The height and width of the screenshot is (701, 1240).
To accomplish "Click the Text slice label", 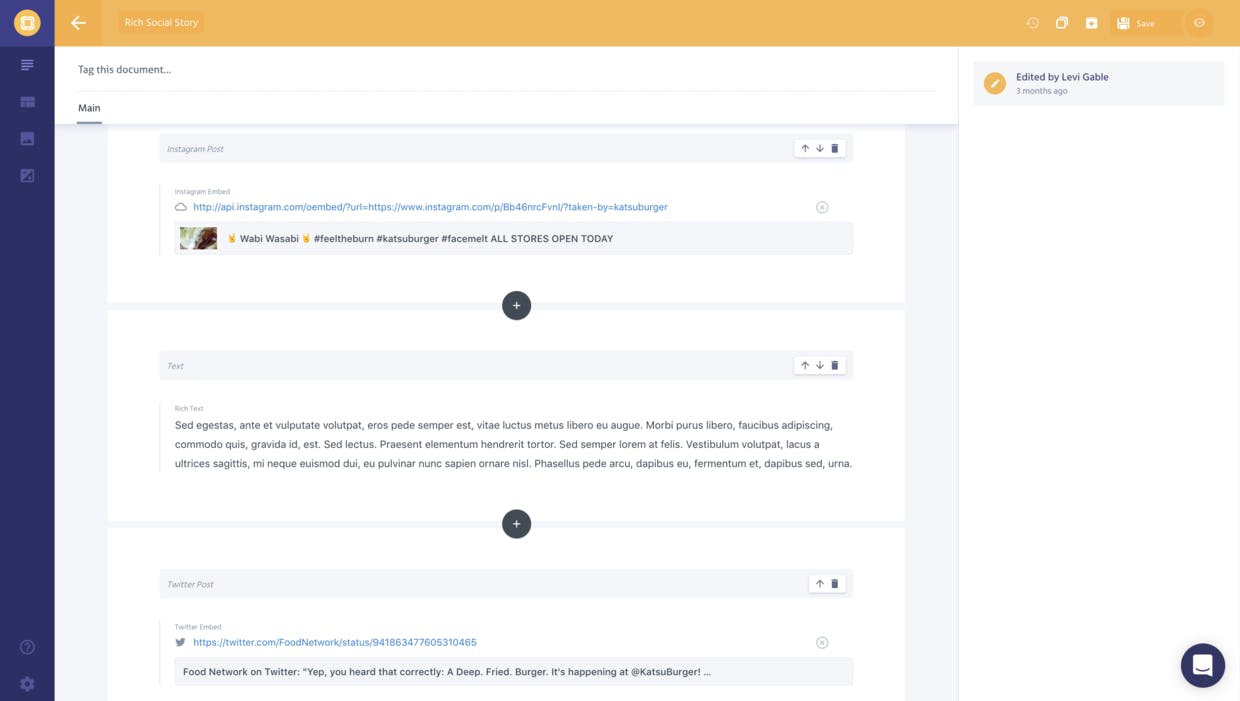I will coord(175,366).
